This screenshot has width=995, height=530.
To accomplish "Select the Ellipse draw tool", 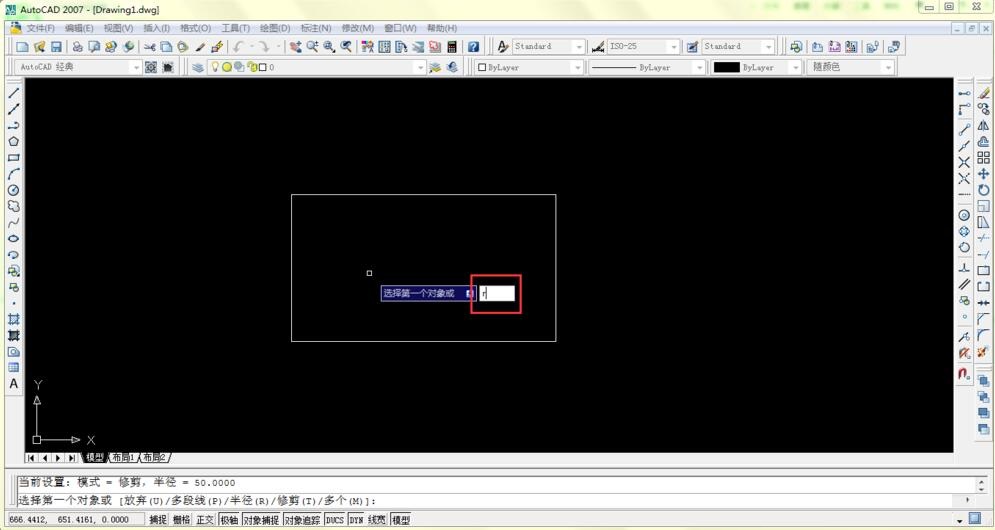I will [13, 239].
